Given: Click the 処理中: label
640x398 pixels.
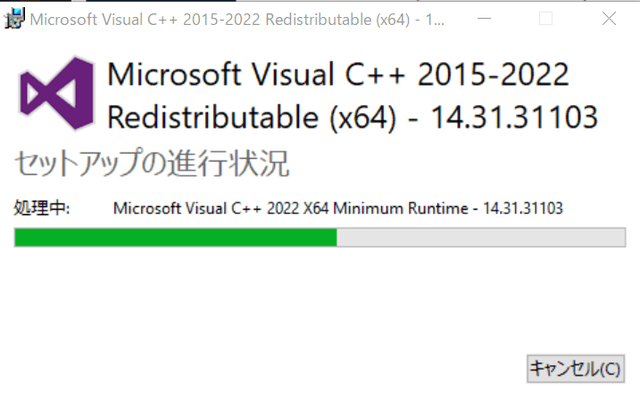Looking at the screenshot, I should [x=42, y=208].
